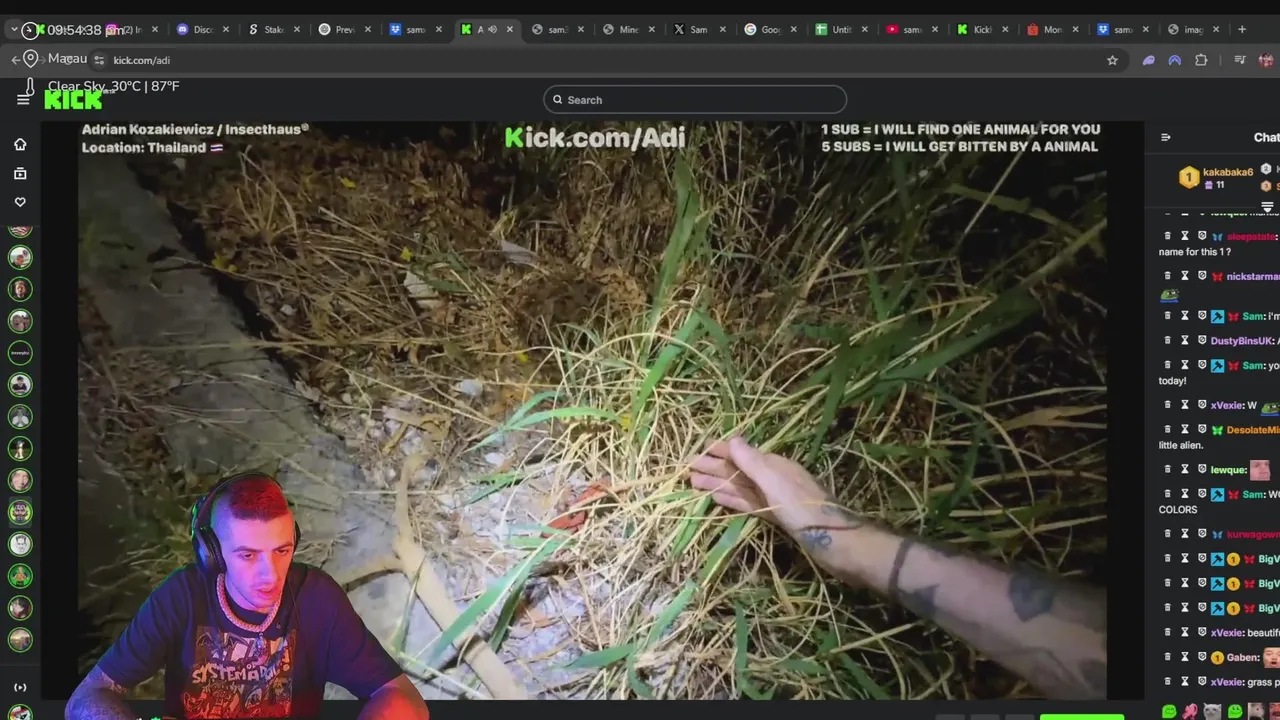Open kakabaka6 top gifter profile

click(x=1228, y=172)
